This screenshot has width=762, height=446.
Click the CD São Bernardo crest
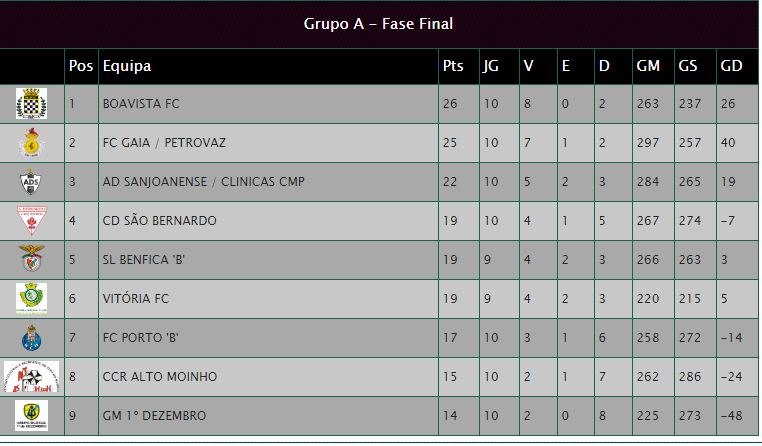click(31, 221)
